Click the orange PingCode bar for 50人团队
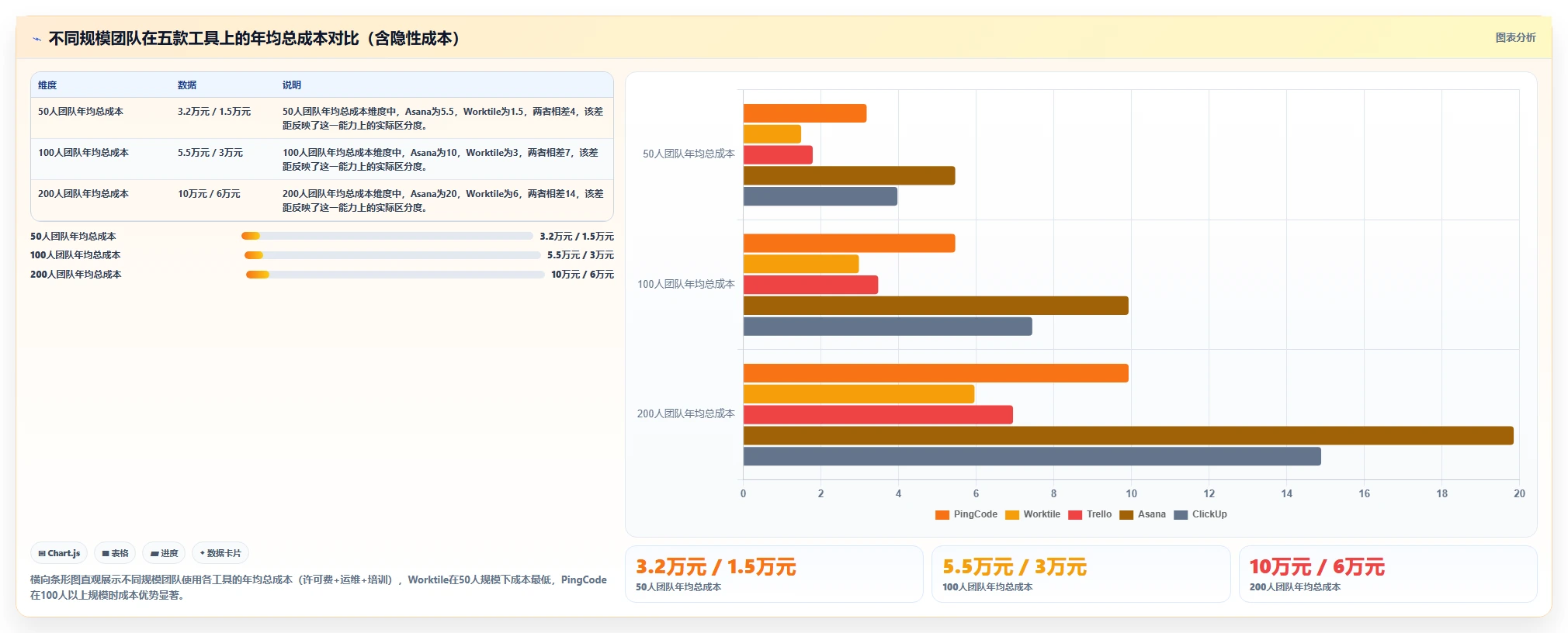The height and width of the screenshot is (633, 1568). (x=805, y=113)
